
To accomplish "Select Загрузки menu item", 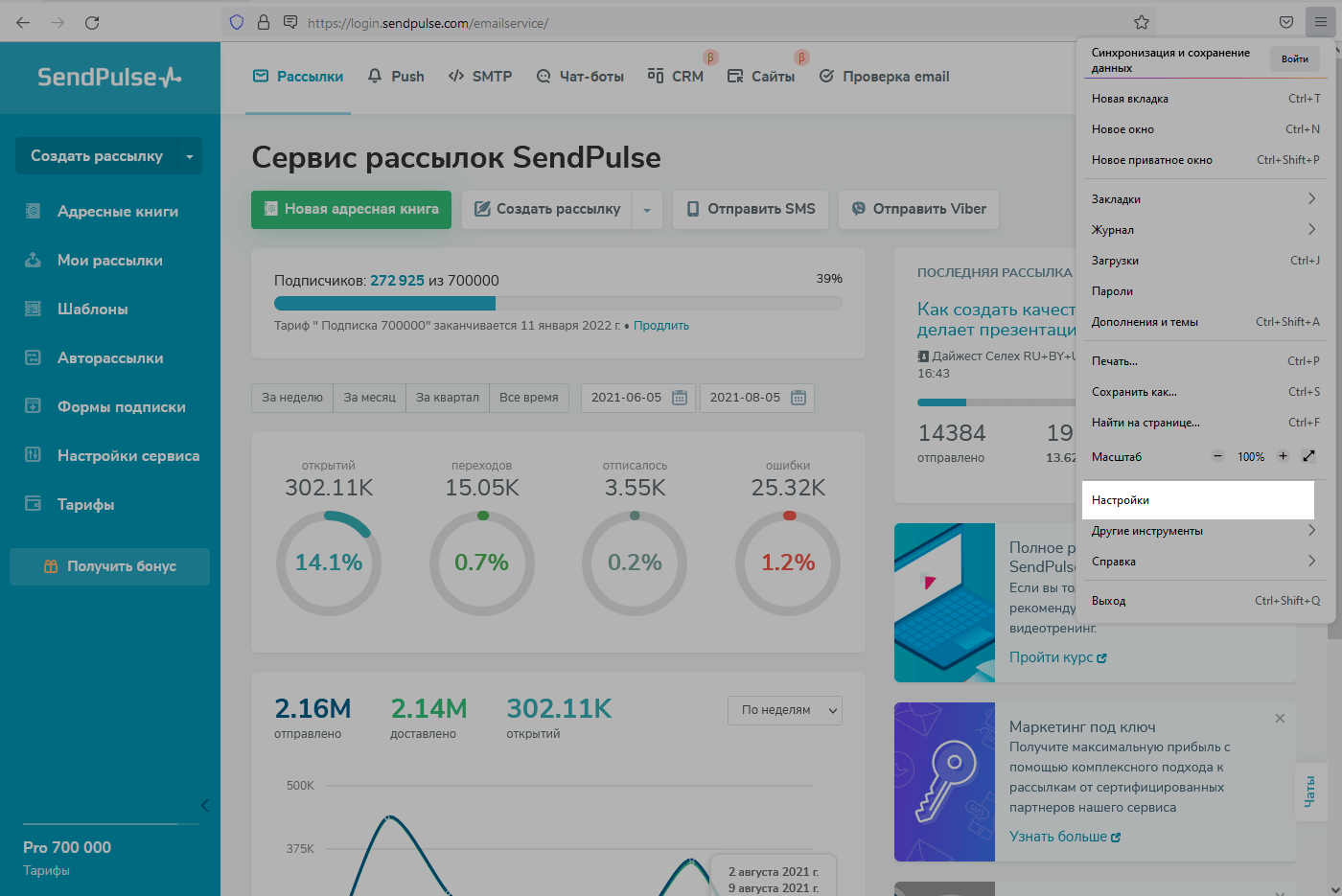I will [1205, 260].
